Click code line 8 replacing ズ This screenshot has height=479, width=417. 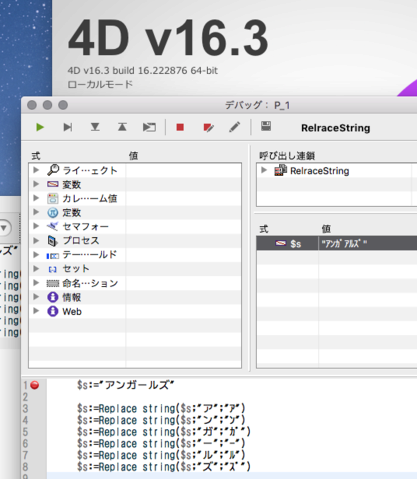click(x=164, y=467)
